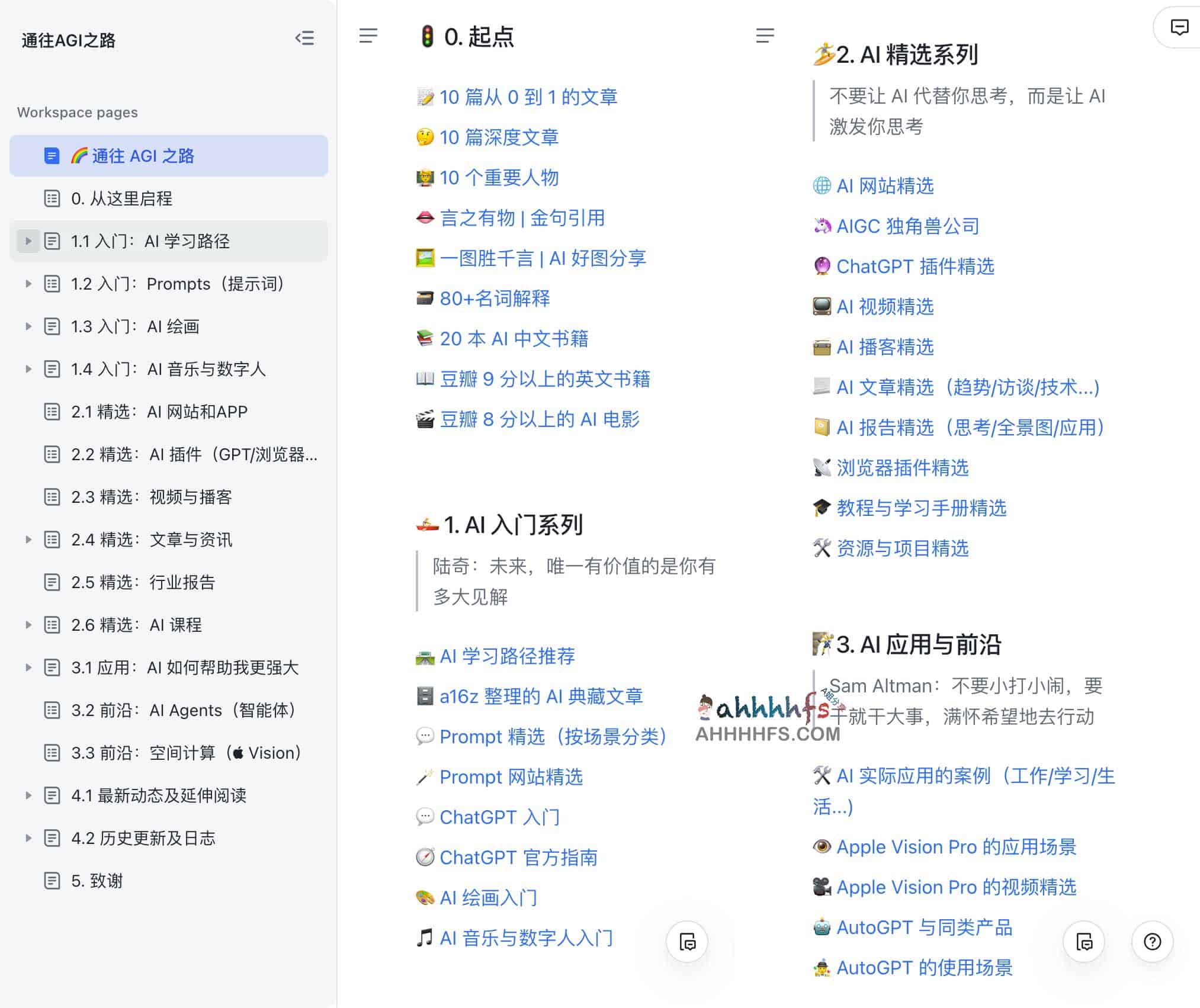The width and height of the screenshot is (1200, 1008).
Task: Collapse the workspace sidebar panel
Action: (x=306, y=38)
